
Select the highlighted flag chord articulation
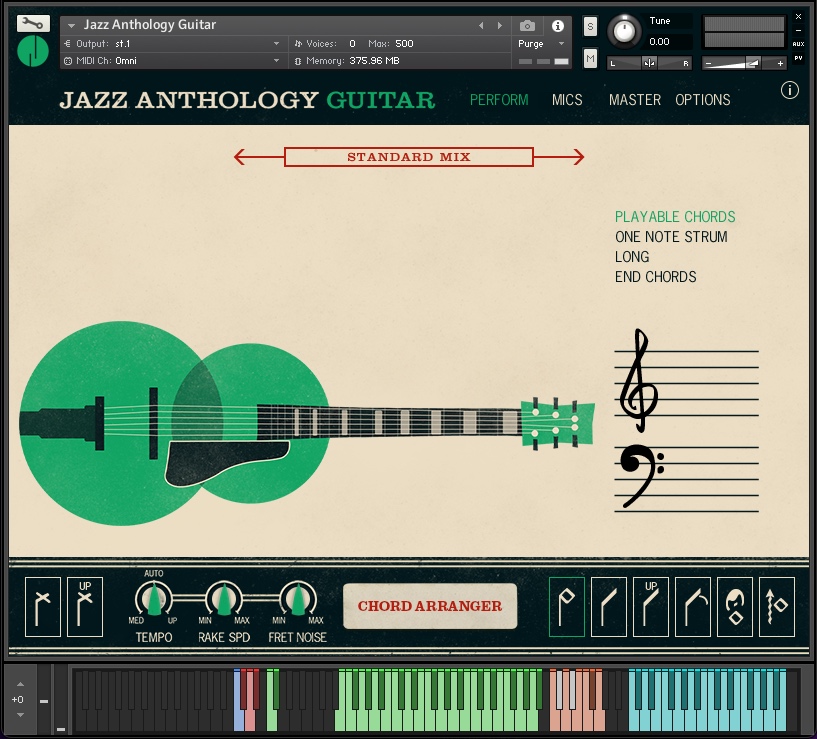pyautogui.click(x=566, y=607)
